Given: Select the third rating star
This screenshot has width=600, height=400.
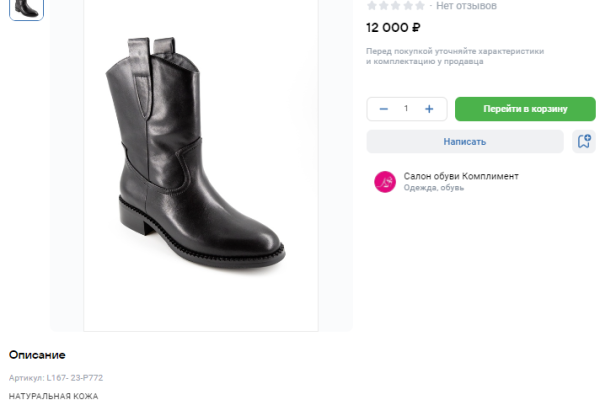Looking at the screenshot, I should [396, 6].
